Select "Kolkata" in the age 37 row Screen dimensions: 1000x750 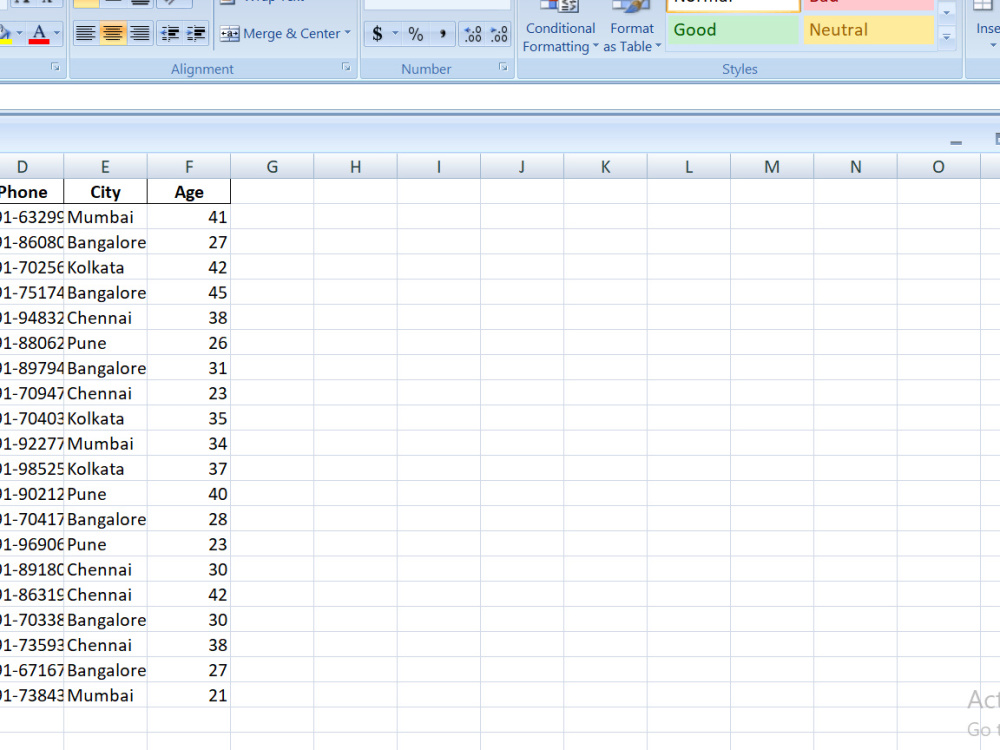click(x=105, y=469)
